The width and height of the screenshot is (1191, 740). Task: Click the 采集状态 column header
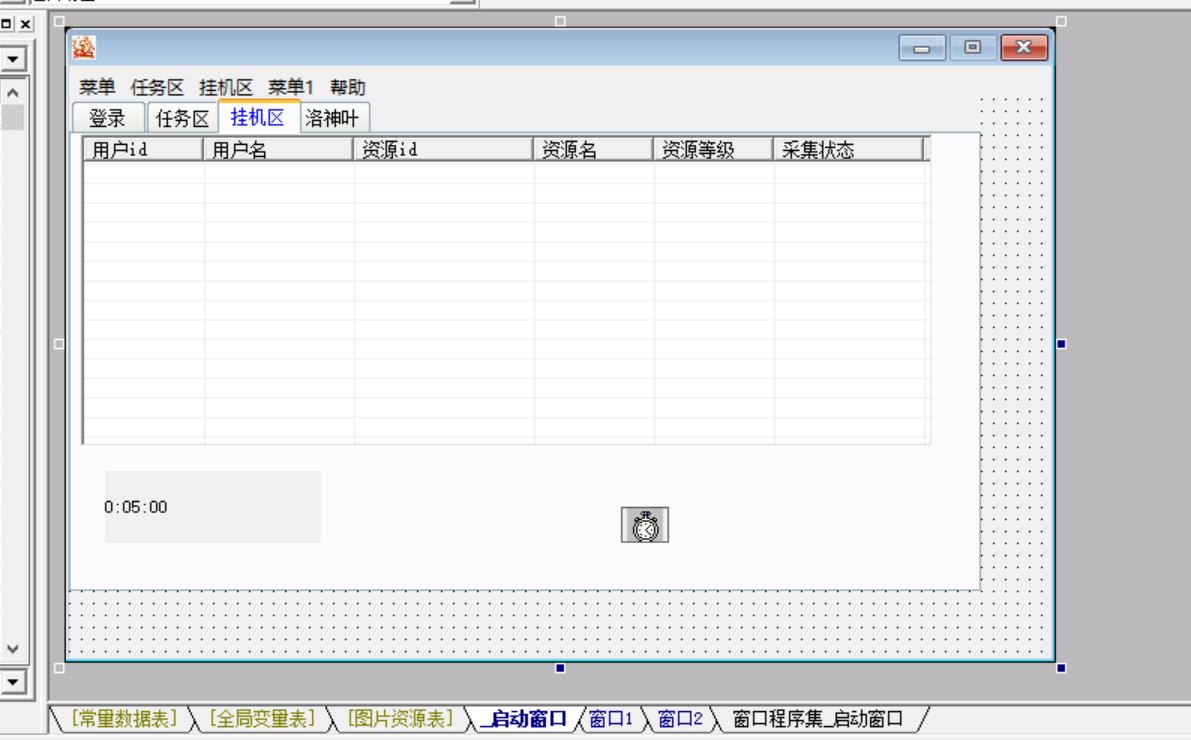(845, 150)
